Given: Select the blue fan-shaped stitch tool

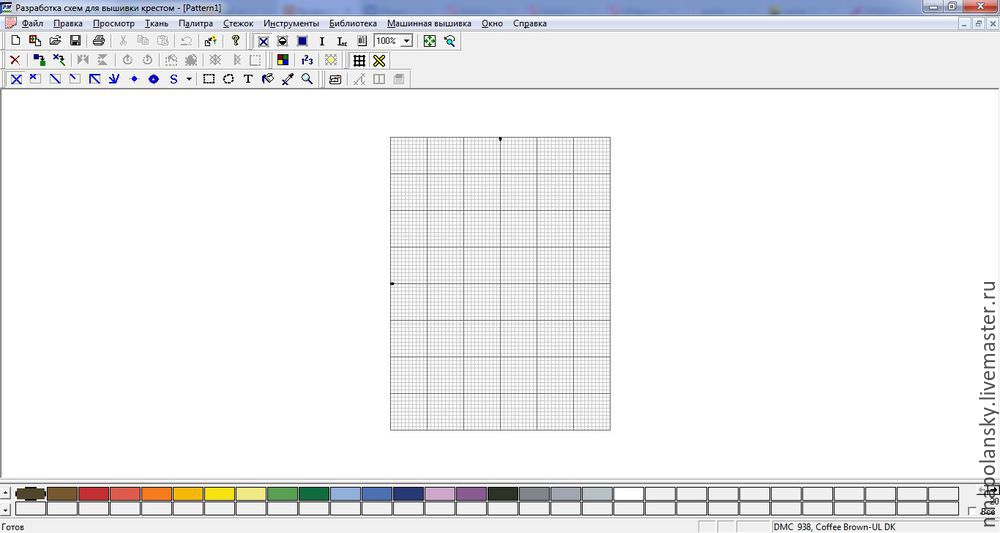Looking at the screenshot, I should click(x=114, y=79).
